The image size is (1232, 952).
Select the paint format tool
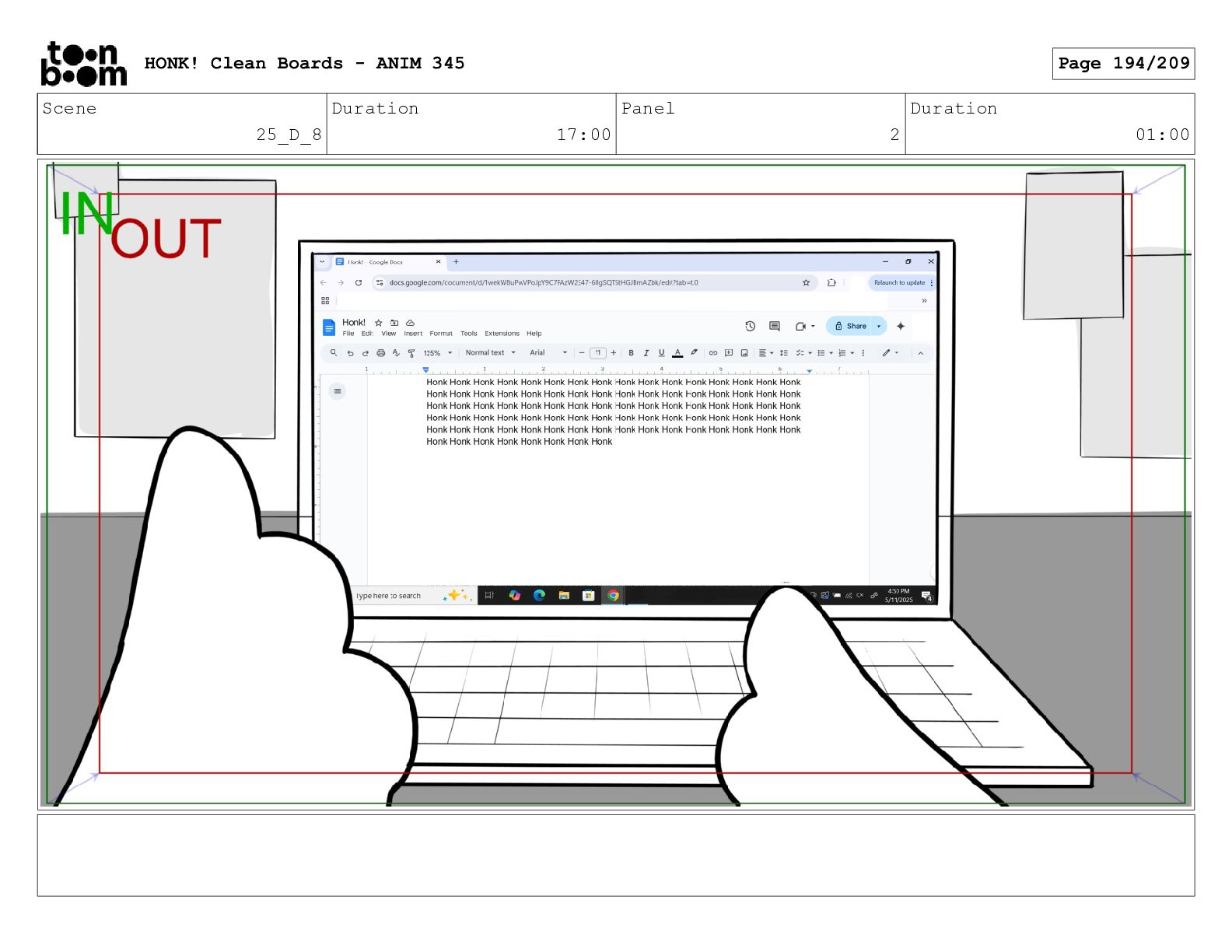(x=411, y=353)
